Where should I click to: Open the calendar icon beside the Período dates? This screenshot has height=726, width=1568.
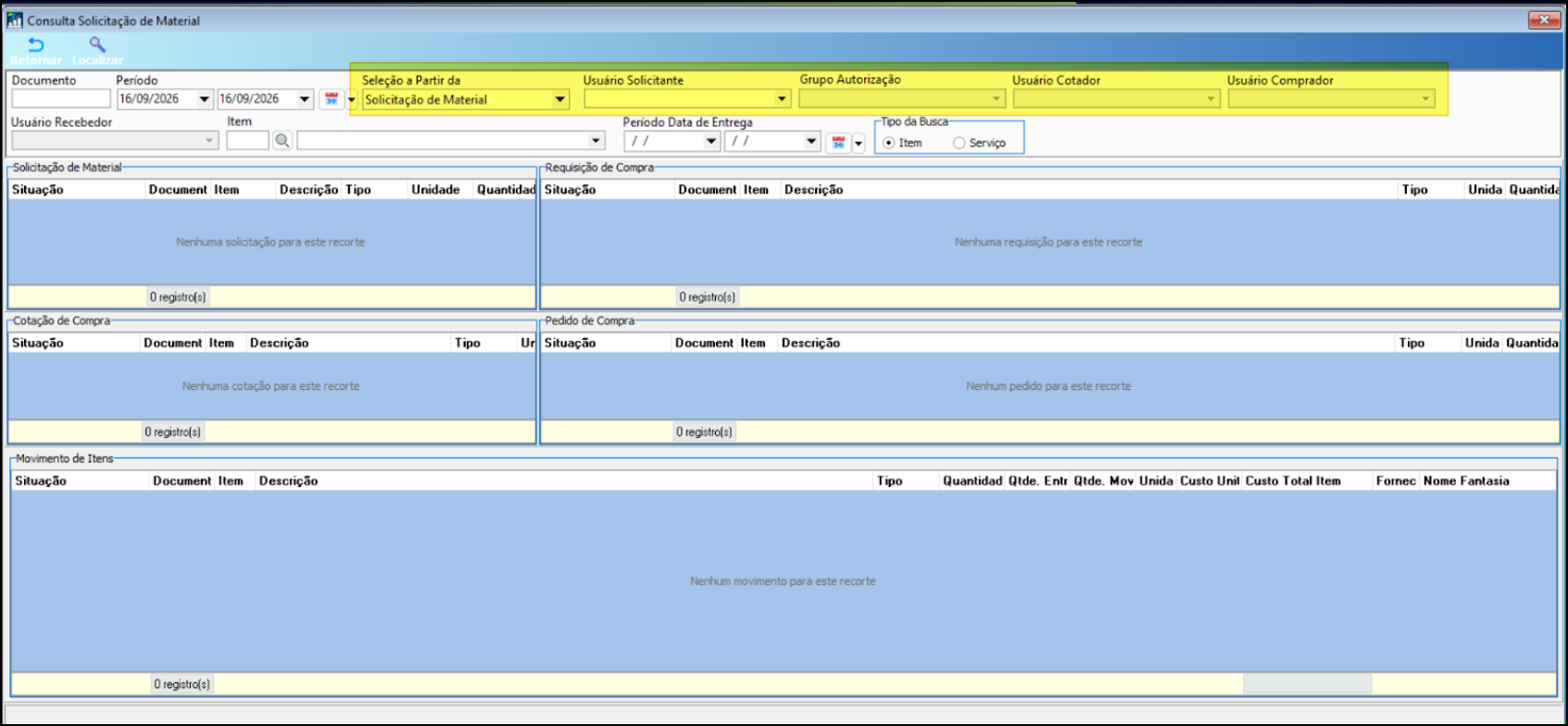(x=332, y=99)
